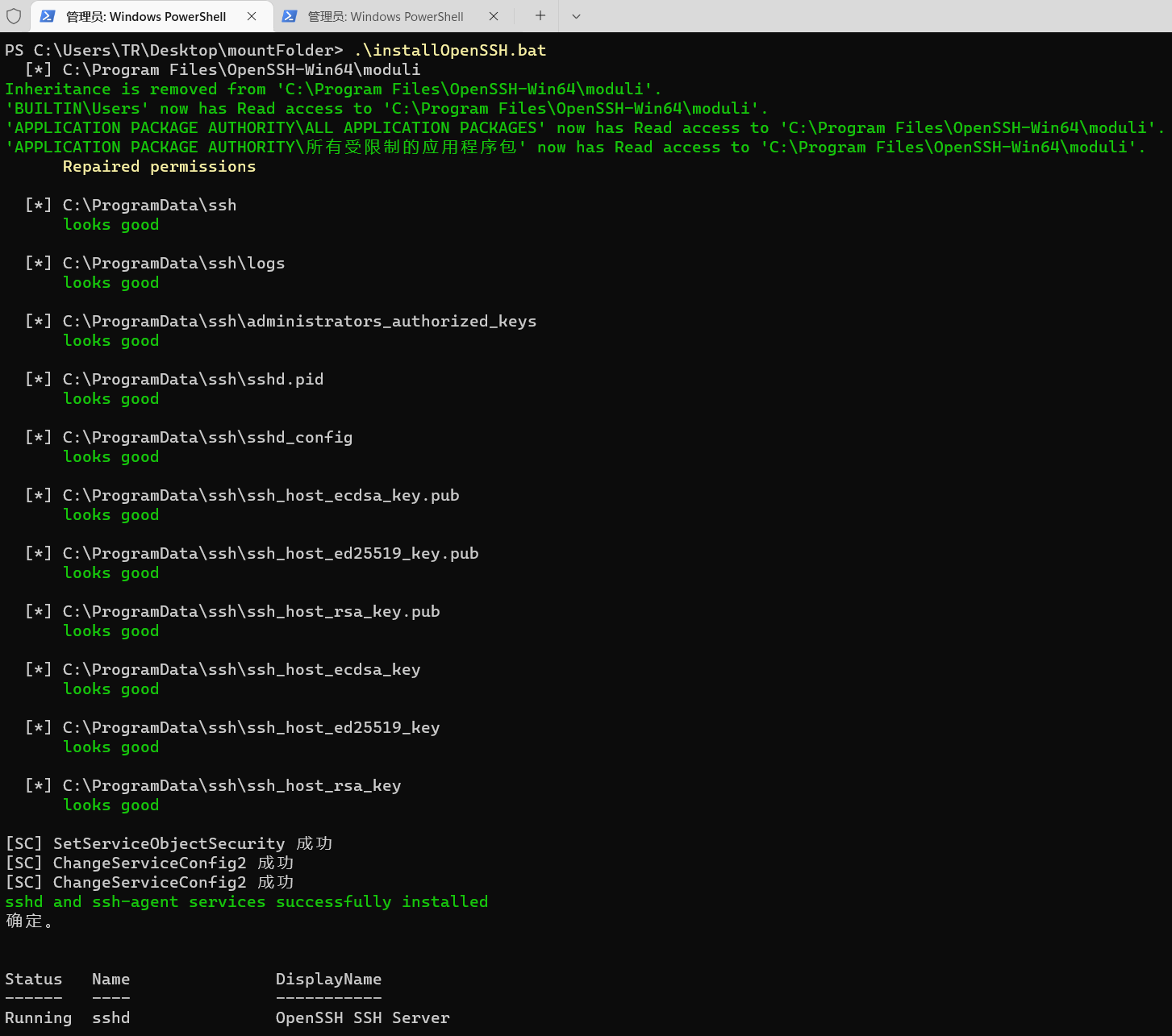This screenshot has width=1172, height=1036.
Task: Open a new tab with the plus button
Action: tap(540, 16)
